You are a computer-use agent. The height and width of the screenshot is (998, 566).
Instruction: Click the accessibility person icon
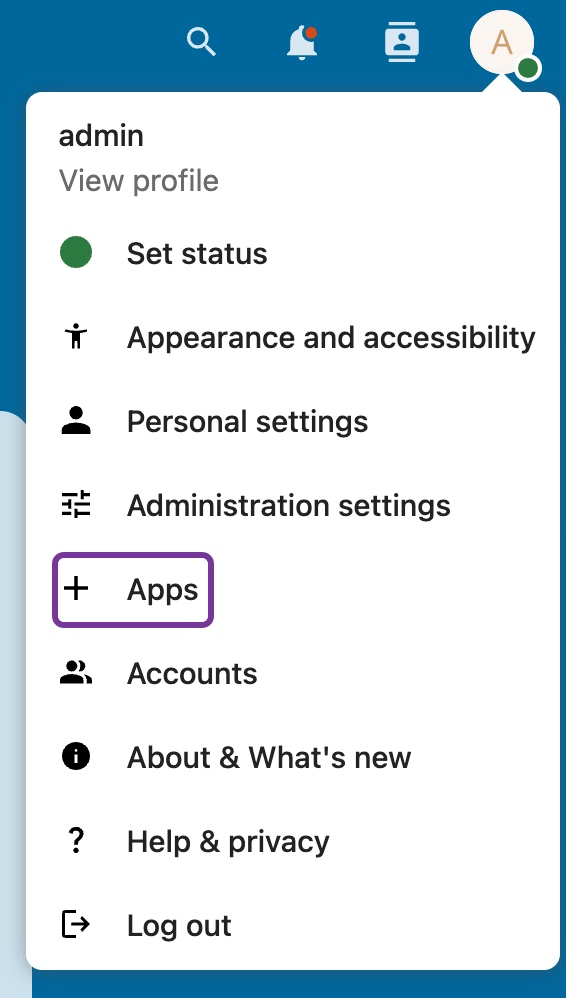(x=76, y=337)
